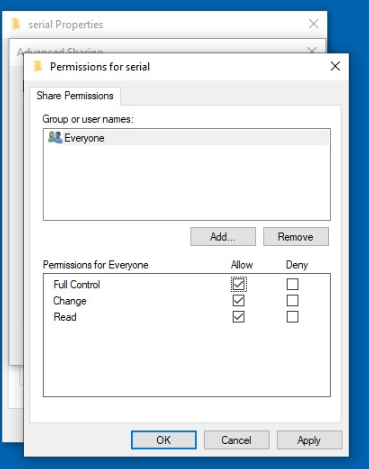
Task: Apply the permission changes
Action: click(309, 440)
